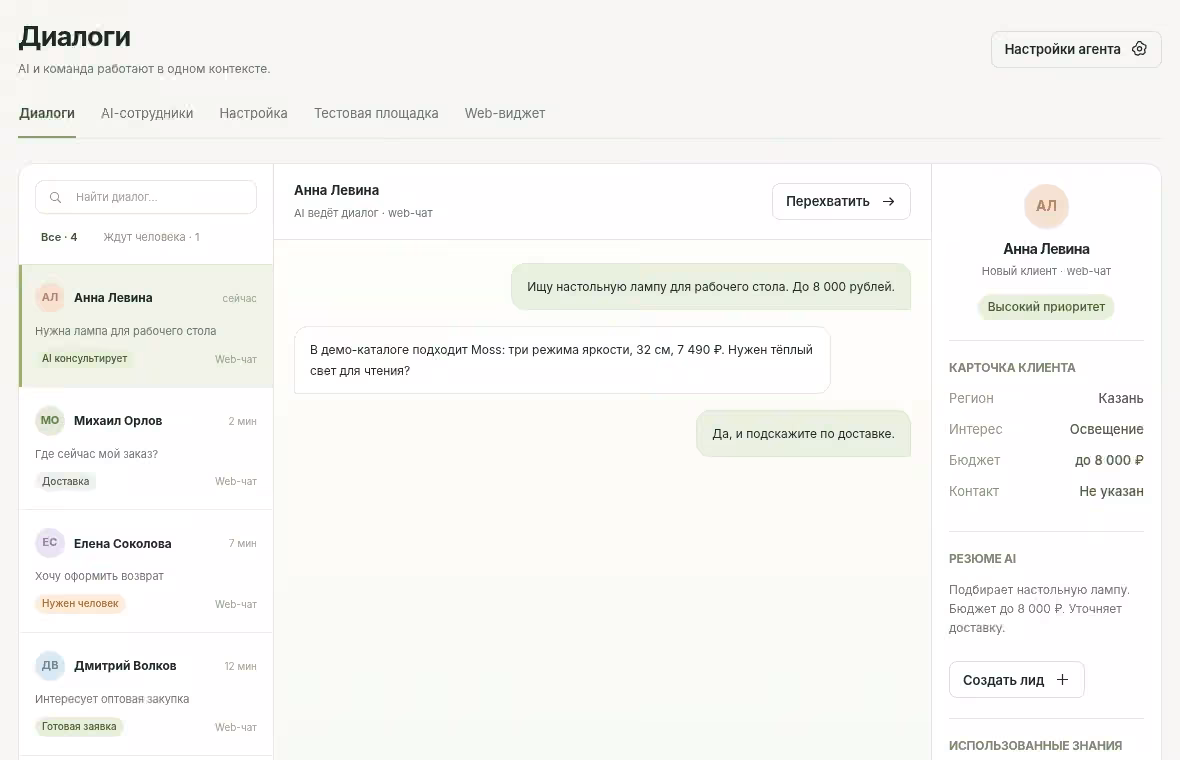
Task: Click the АЛ avatar in the dialog list
Action: (x=50, y=297)
